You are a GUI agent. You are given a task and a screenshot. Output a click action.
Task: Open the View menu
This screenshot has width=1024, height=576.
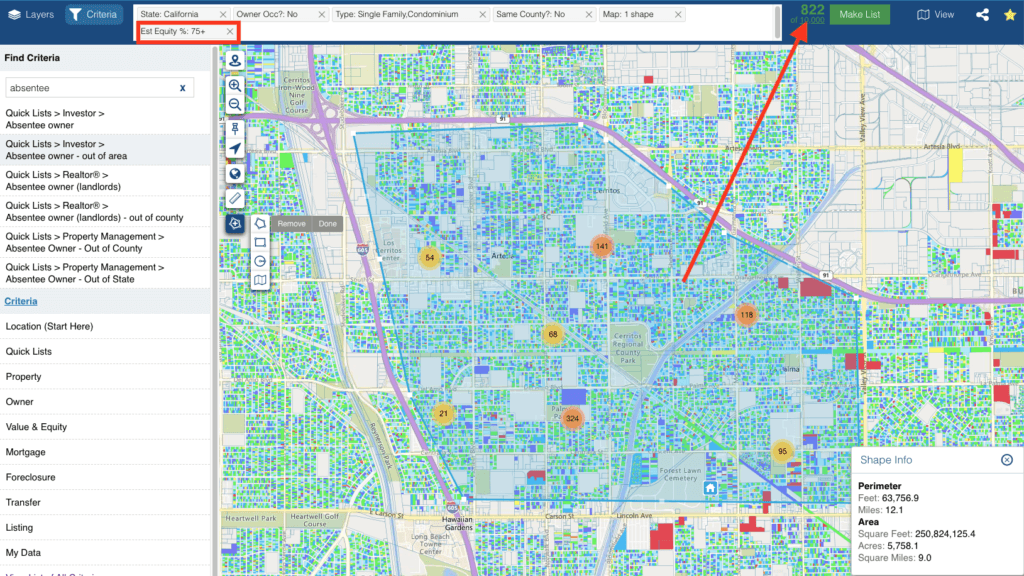pos(935,14)
